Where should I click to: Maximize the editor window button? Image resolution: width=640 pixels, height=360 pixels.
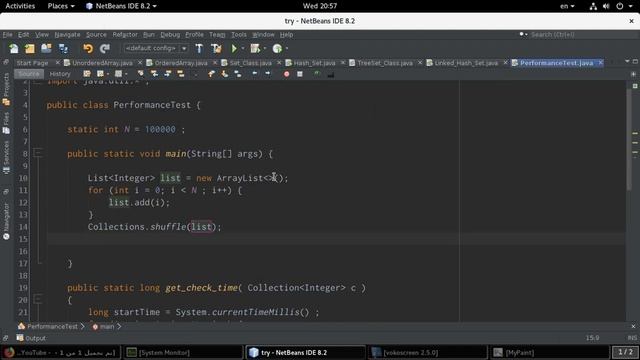pyautogui.click(x=635, y=61)
